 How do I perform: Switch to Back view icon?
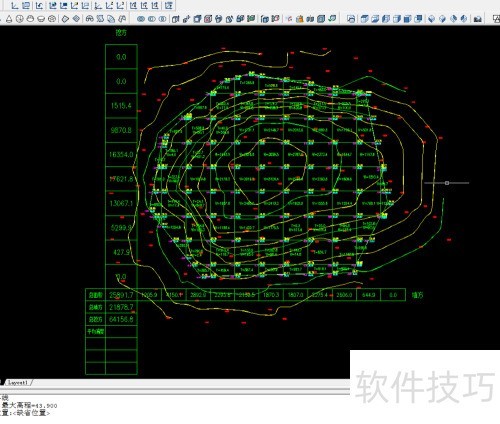click(418, 19)
